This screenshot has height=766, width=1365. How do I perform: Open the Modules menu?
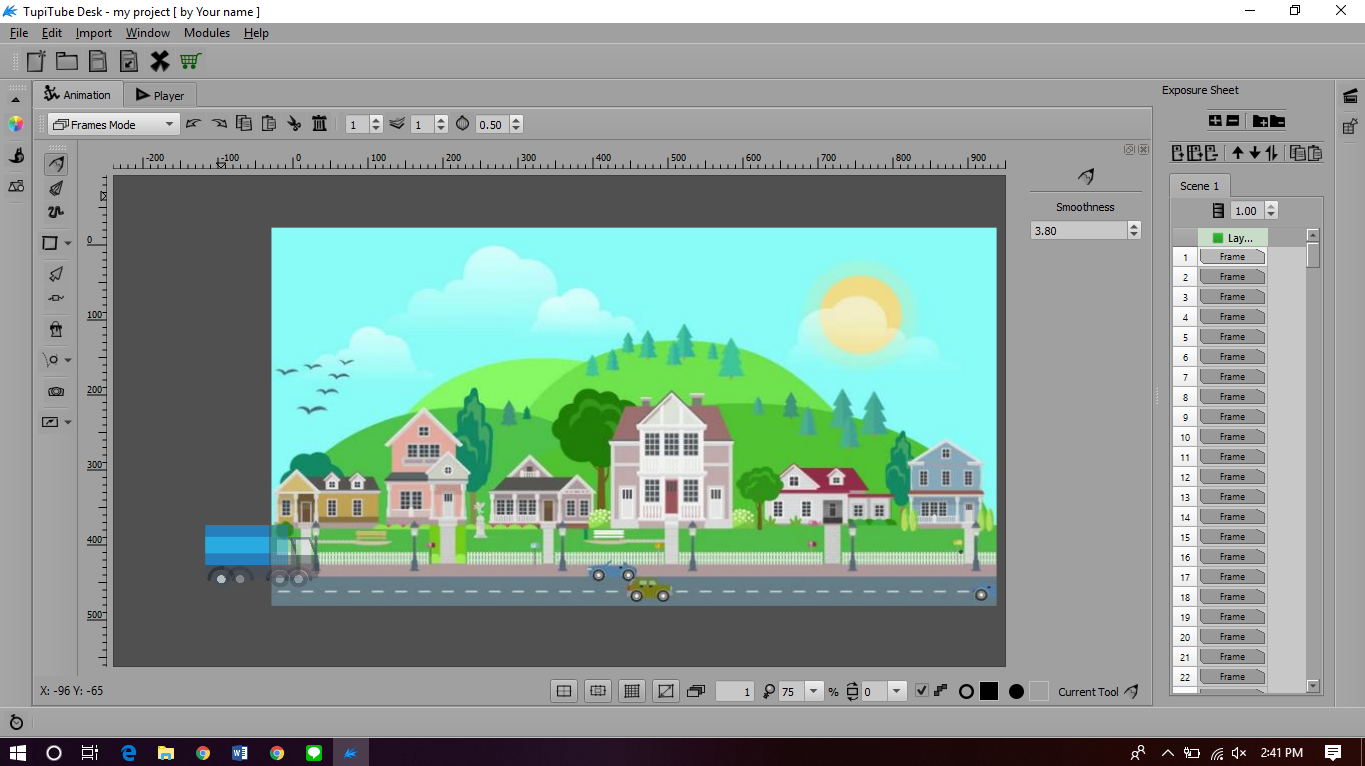207,33
